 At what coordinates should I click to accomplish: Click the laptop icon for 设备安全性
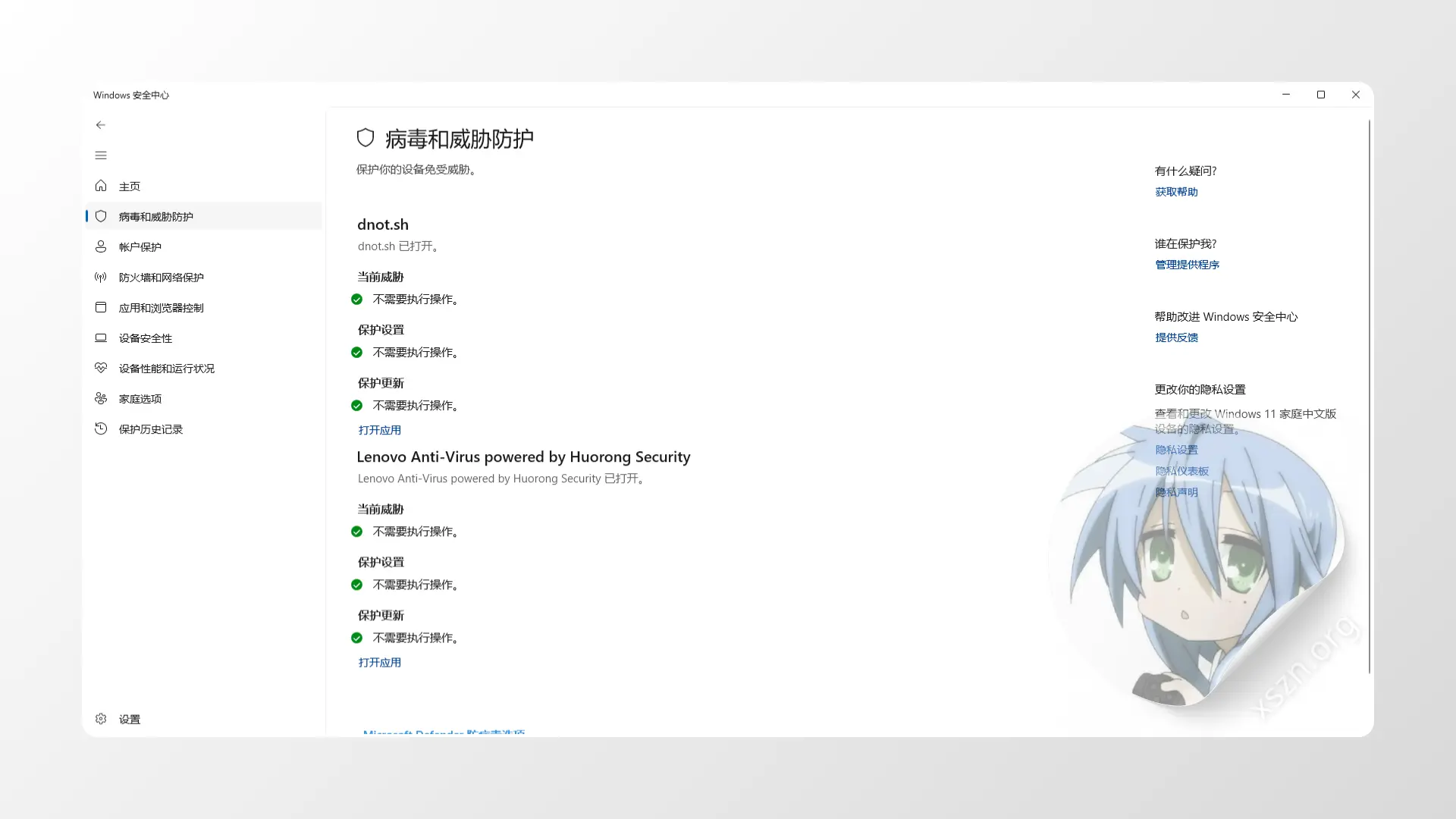pyautogui.click(x=101, y=337)
